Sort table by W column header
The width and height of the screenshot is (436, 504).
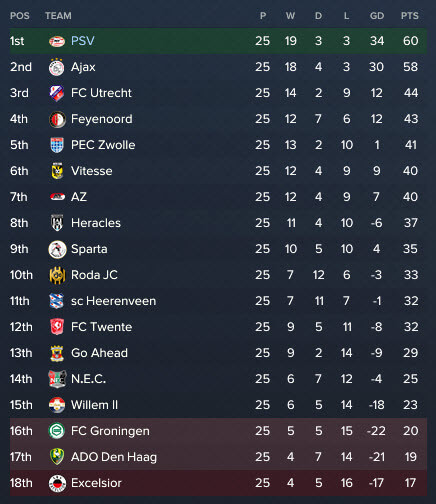[290, 16]
